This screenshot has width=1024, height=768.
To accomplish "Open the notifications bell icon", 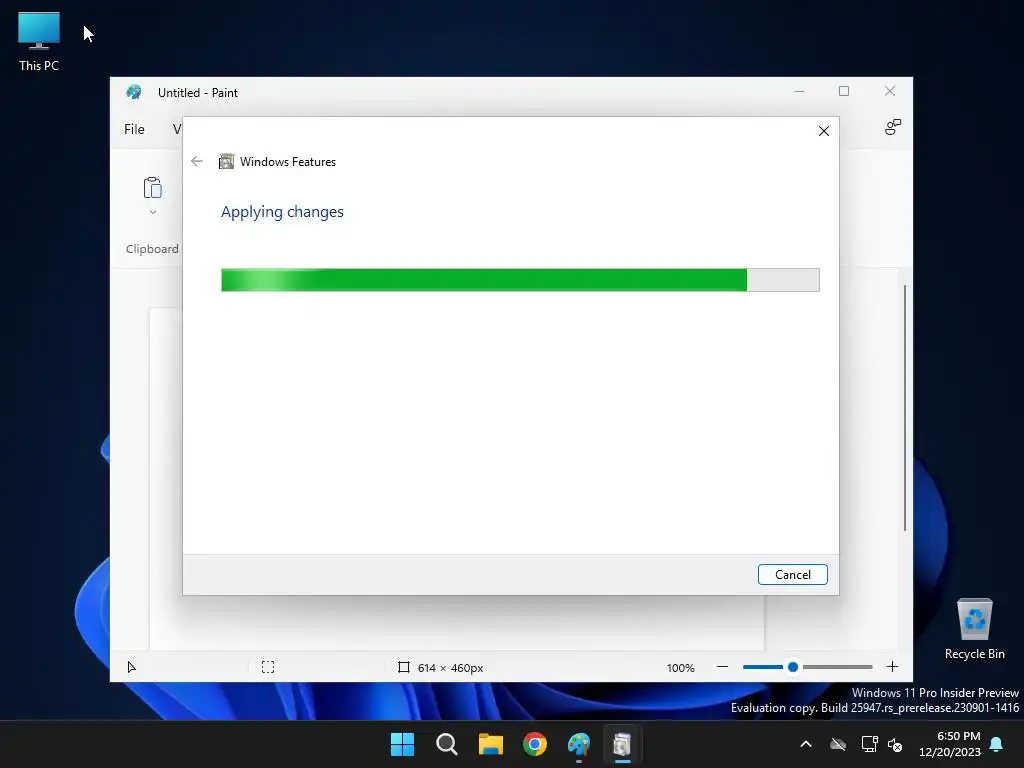I will pos(997,744).
